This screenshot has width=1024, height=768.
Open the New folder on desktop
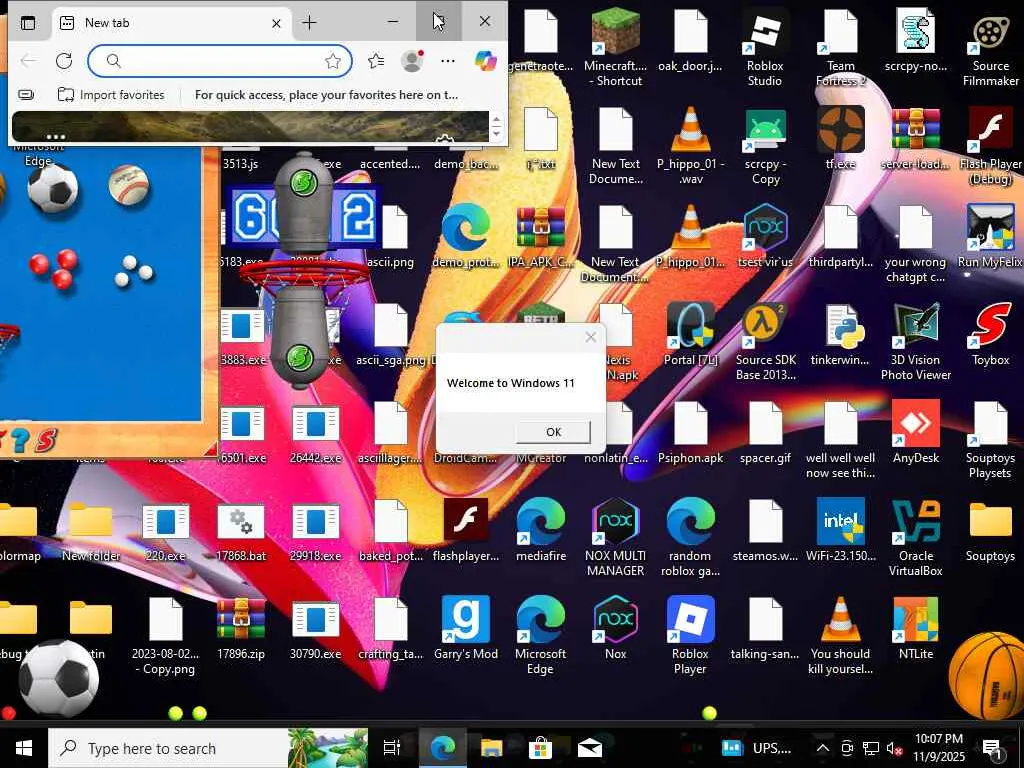[x=91, y=530]
